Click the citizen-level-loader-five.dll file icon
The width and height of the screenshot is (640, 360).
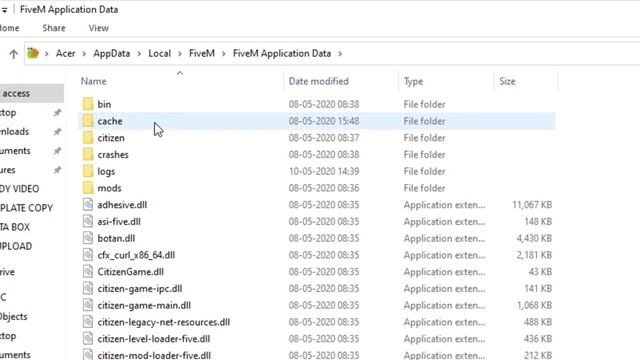pyautogui.click(x=88, y=338)
